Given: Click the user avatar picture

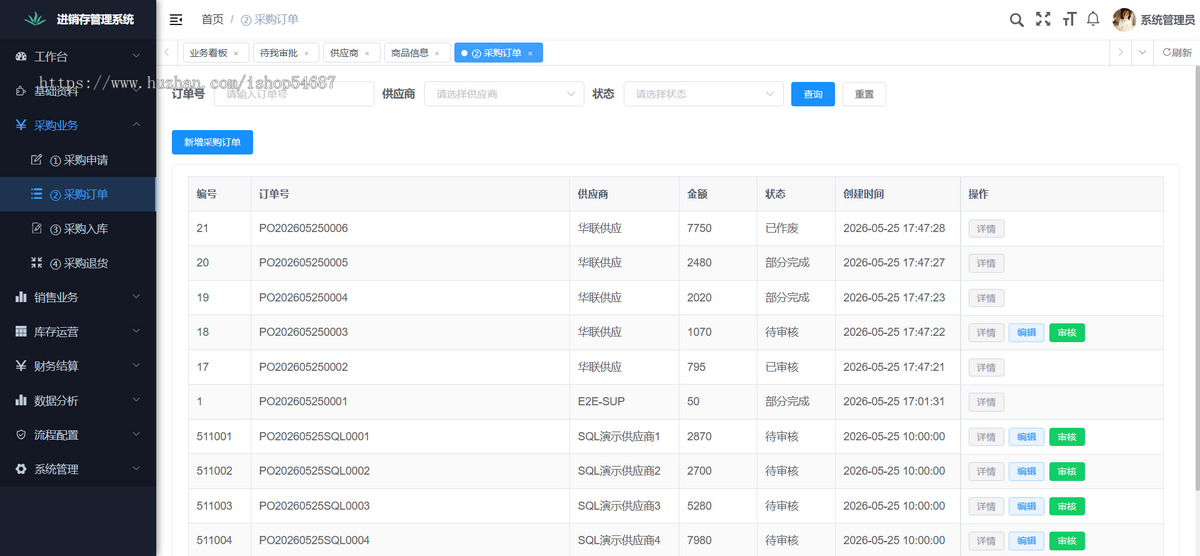Looking at the screenshot, I should click(1124, 19).
